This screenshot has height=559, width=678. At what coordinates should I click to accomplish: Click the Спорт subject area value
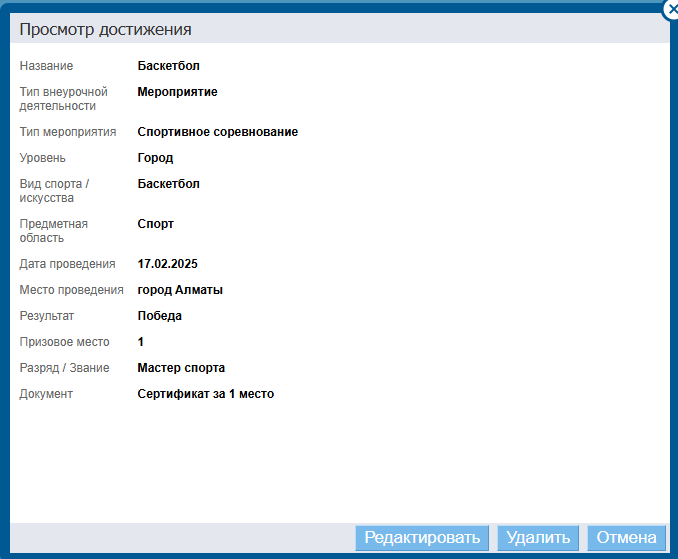[155, 224]
